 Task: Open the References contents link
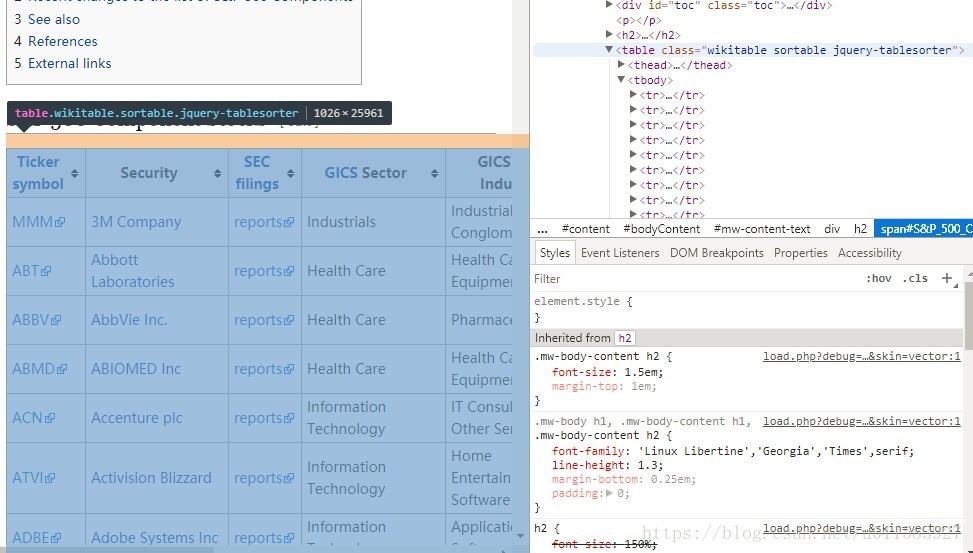pyautogui.click(x=63, y=42)
